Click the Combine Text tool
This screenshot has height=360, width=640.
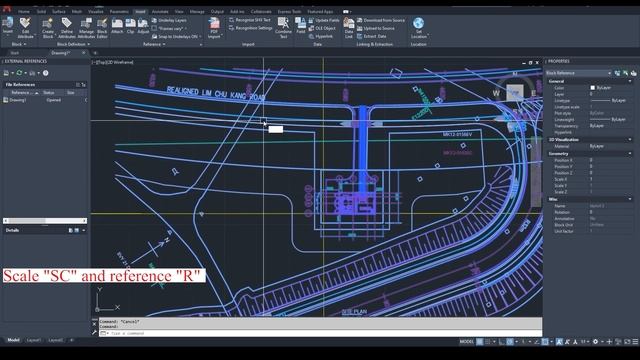(283, 28)
